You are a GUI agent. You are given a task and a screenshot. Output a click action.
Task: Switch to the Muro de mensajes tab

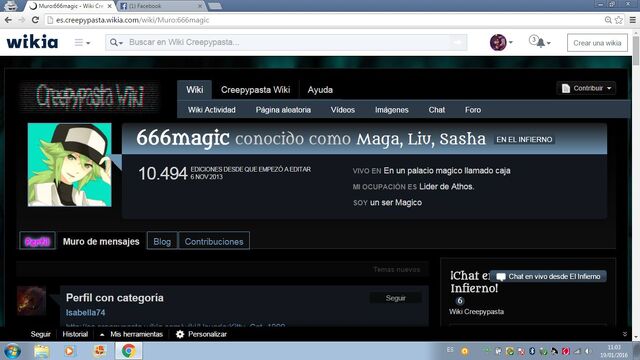101,241
